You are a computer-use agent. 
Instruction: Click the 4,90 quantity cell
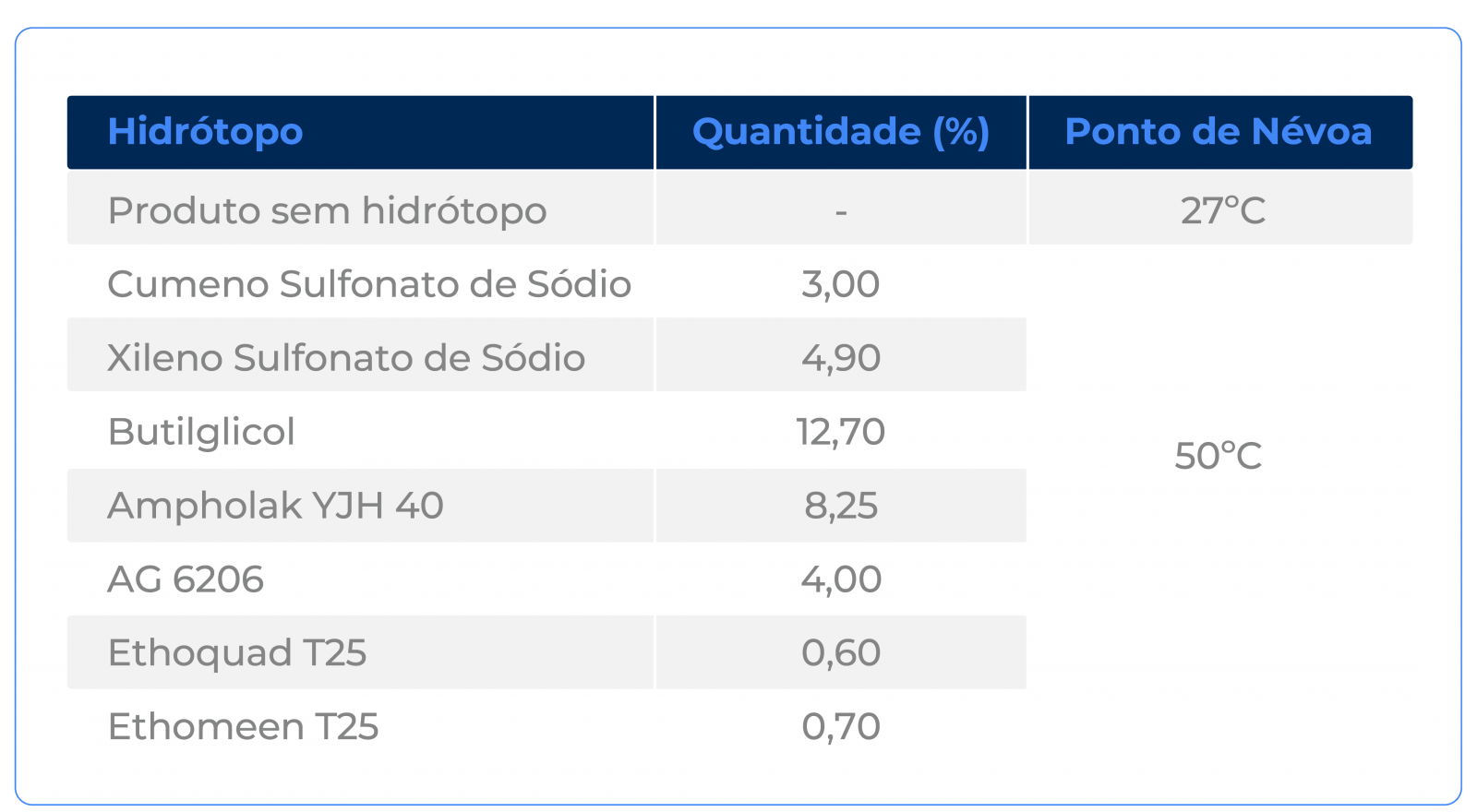(x=840, y=358)
